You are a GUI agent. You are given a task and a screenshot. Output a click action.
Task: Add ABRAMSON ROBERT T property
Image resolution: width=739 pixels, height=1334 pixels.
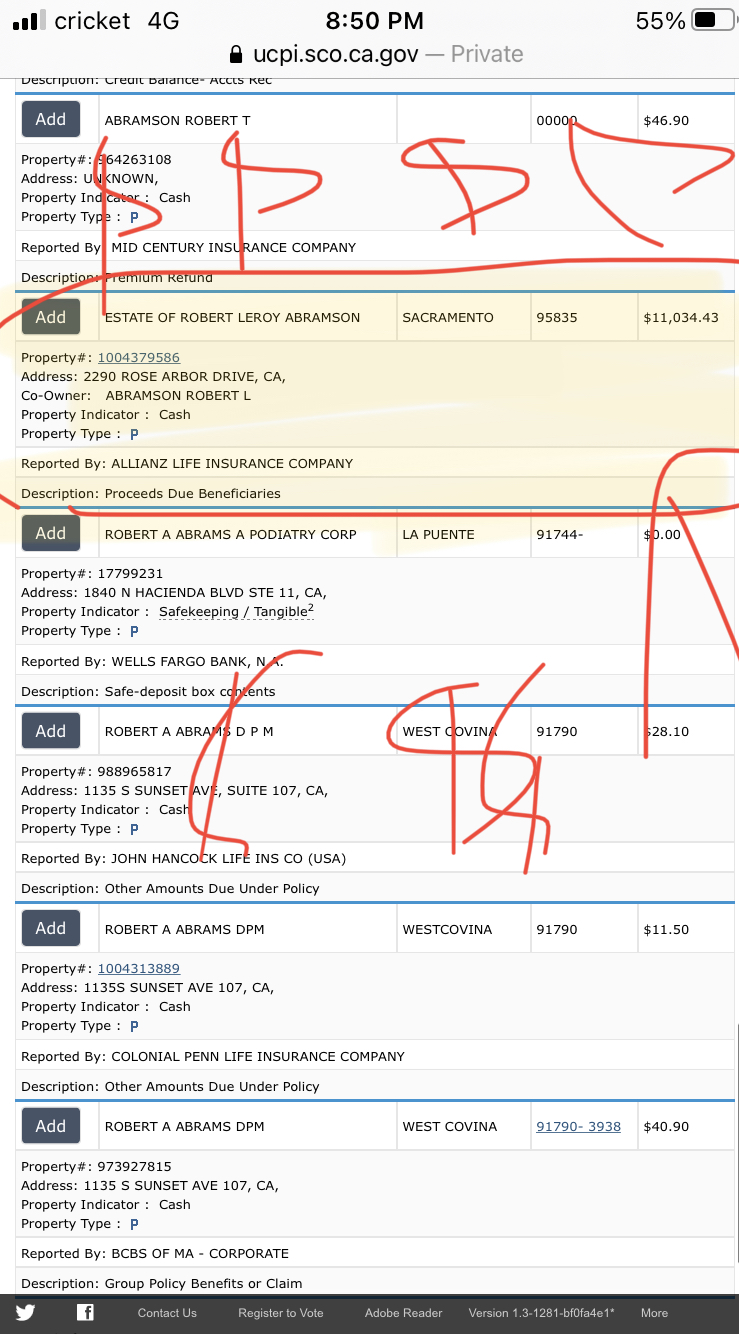51,119
